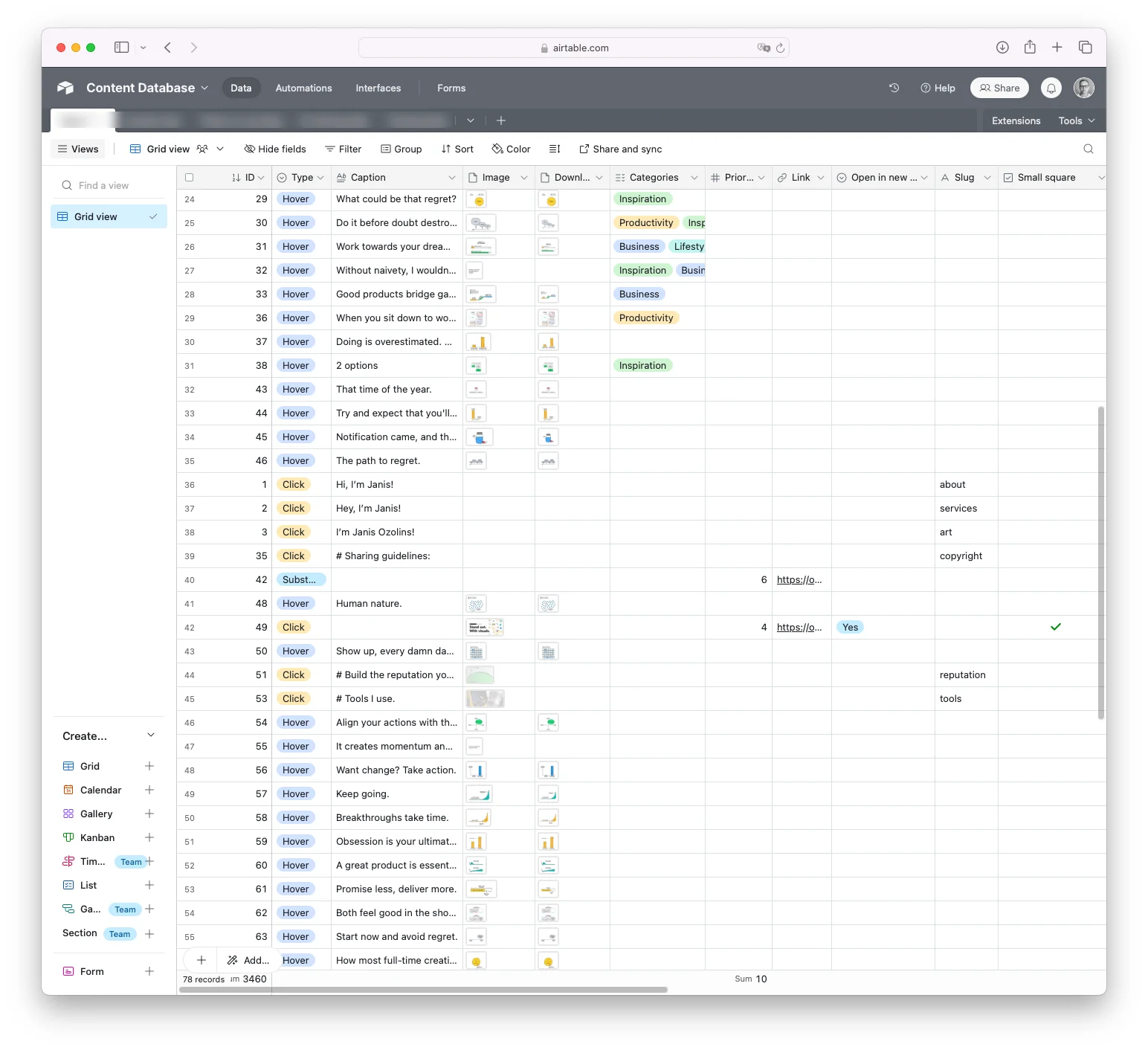
Task: Open the Interfaces tab
Action: pyautogui.click(x=378, y=88)
